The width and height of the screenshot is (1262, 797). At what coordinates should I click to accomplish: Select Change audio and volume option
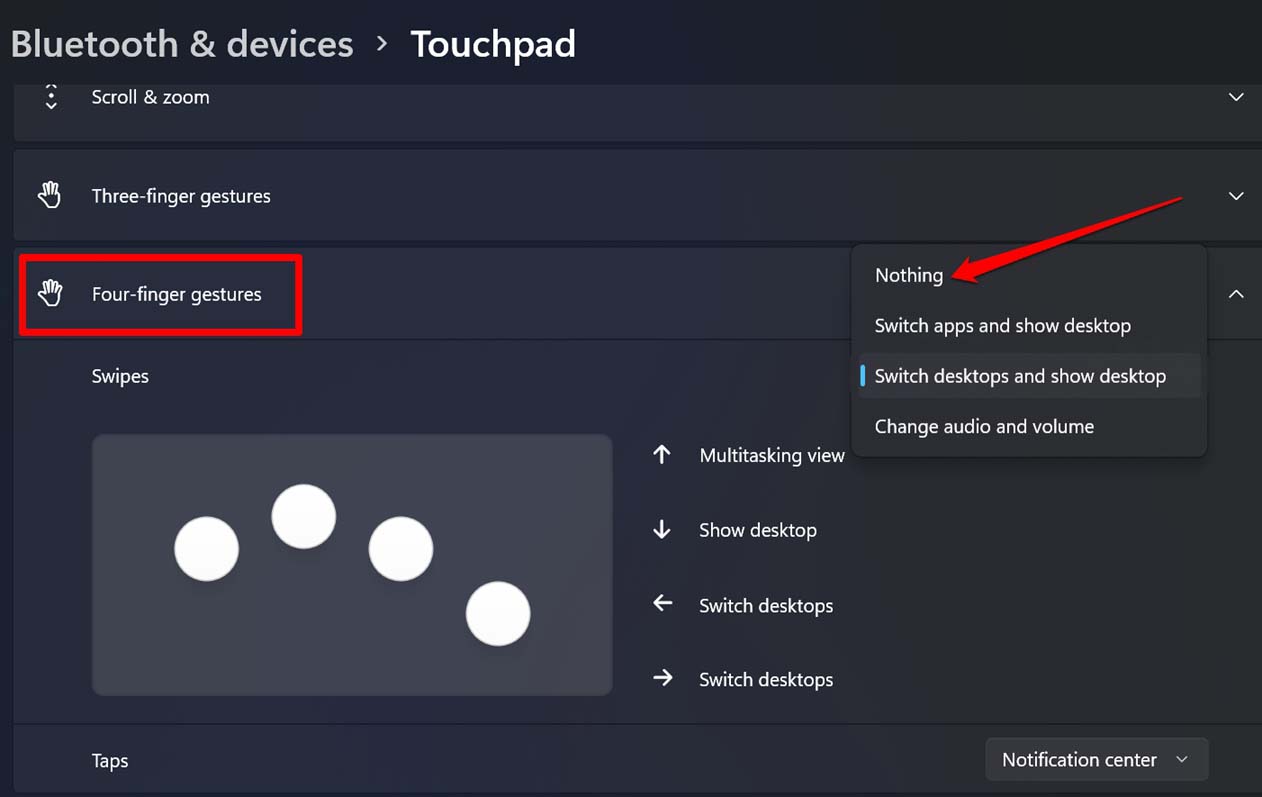coord(1030,426)
